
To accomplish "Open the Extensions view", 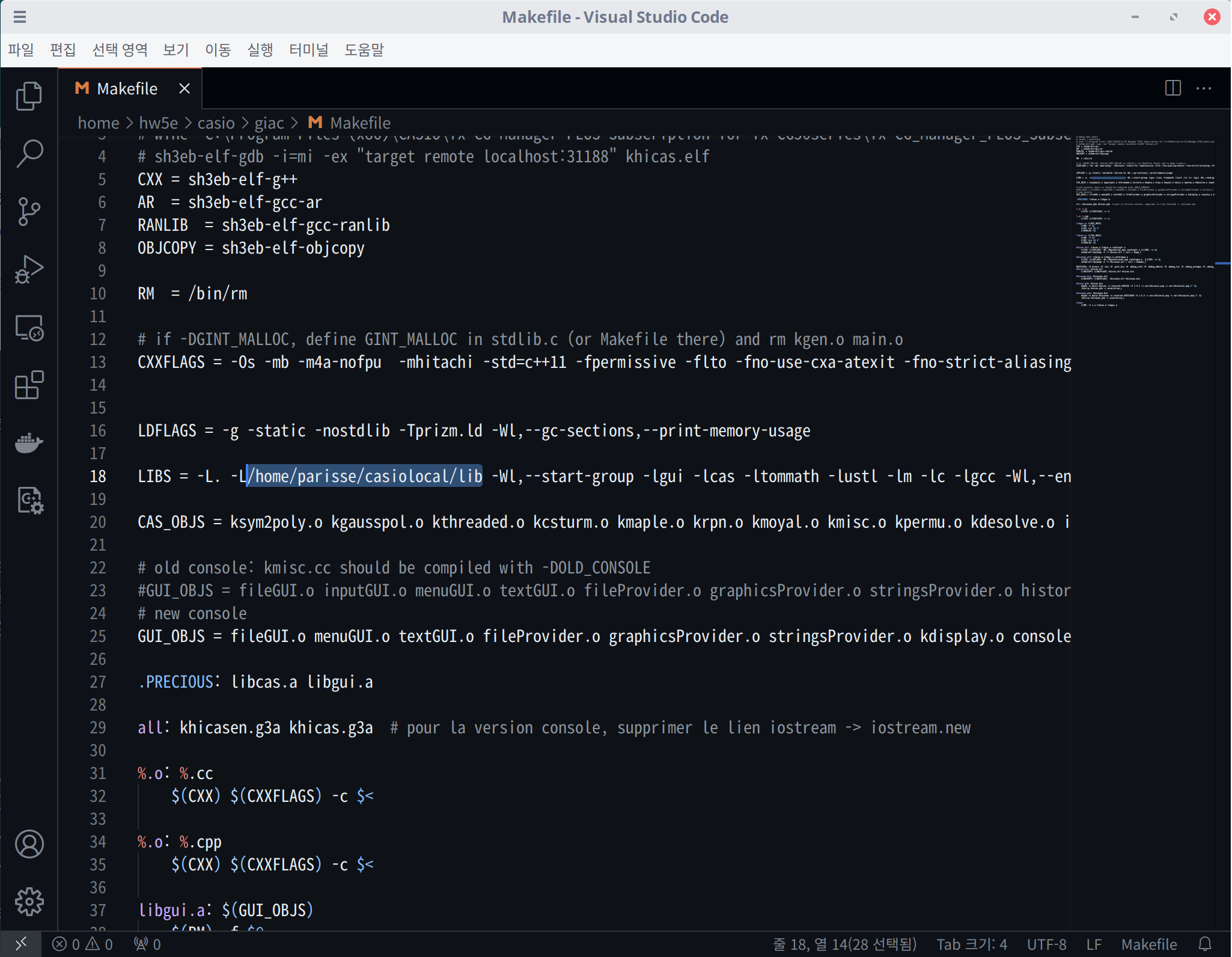I will pos(29,385).
